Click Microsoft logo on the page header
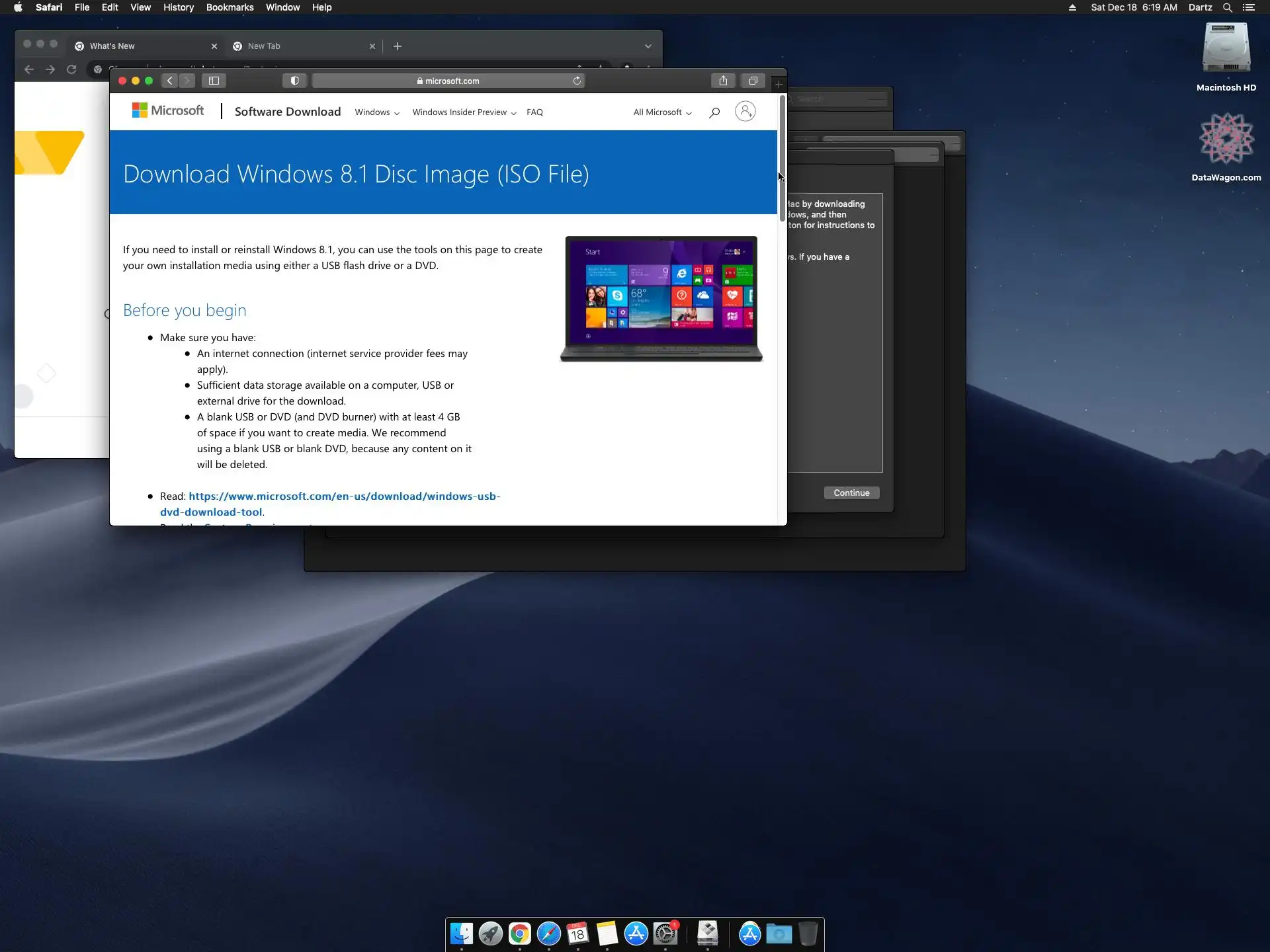Image resolution: width=1270 pixels, height=952 pixels. tap(168, 110)
